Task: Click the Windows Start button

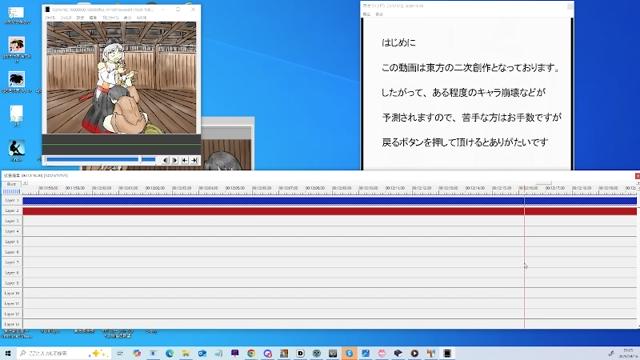Action: click(x=8, y=353)
